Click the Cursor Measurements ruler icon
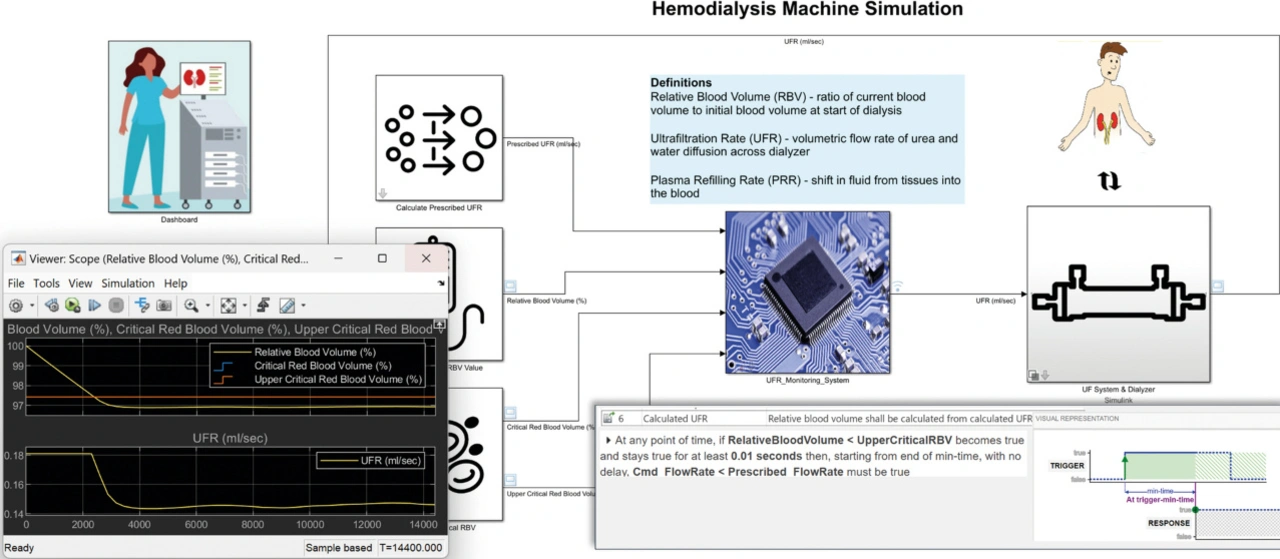 [x=287, y=306]
